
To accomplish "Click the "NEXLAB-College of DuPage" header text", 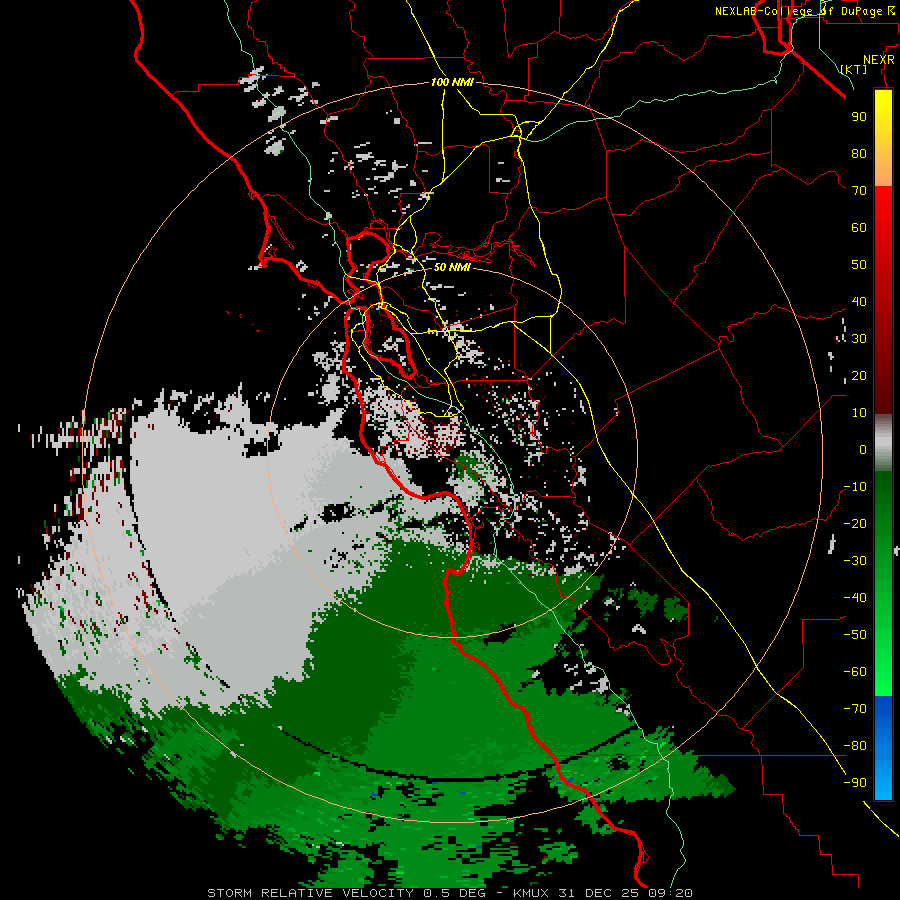I will click(x=798, y=11).
